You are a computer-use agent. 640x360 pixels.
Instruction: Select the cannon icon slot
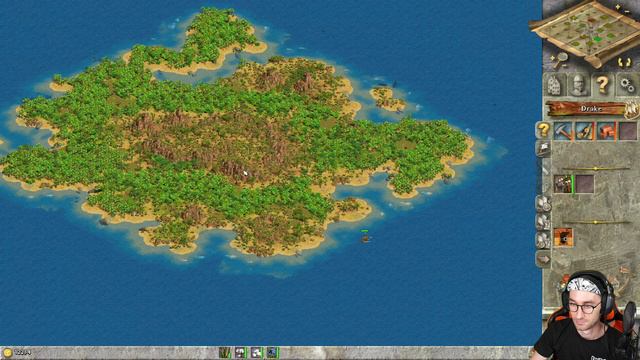click(x=563, y=238)
